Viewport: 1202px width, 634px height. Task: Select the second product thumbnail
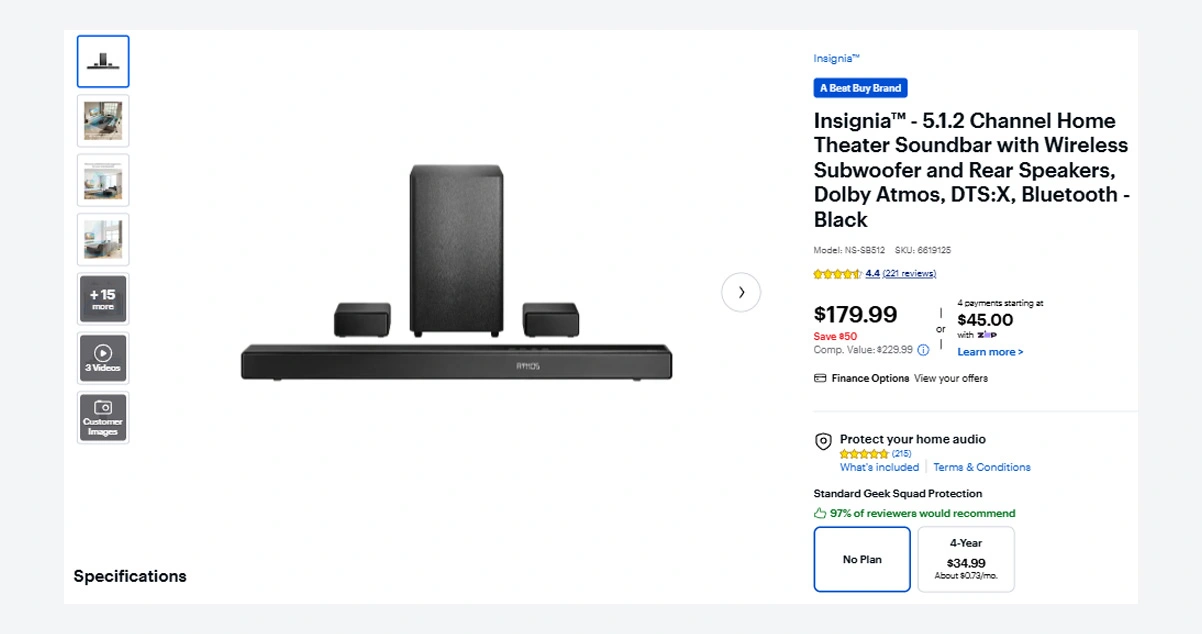click(103, 121)
